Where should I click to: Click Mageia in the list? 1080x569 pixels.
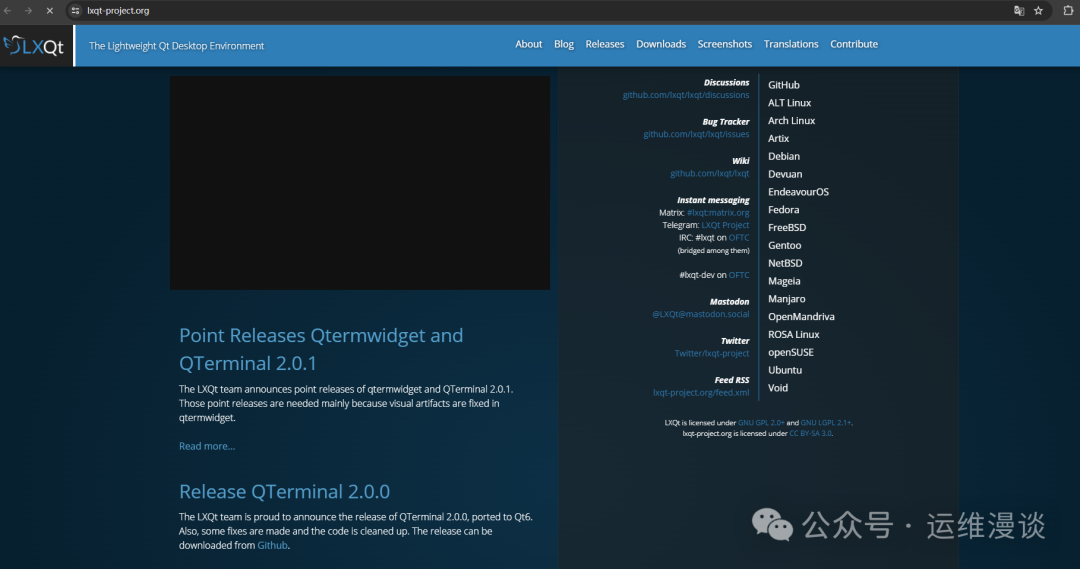coord(784,282)
